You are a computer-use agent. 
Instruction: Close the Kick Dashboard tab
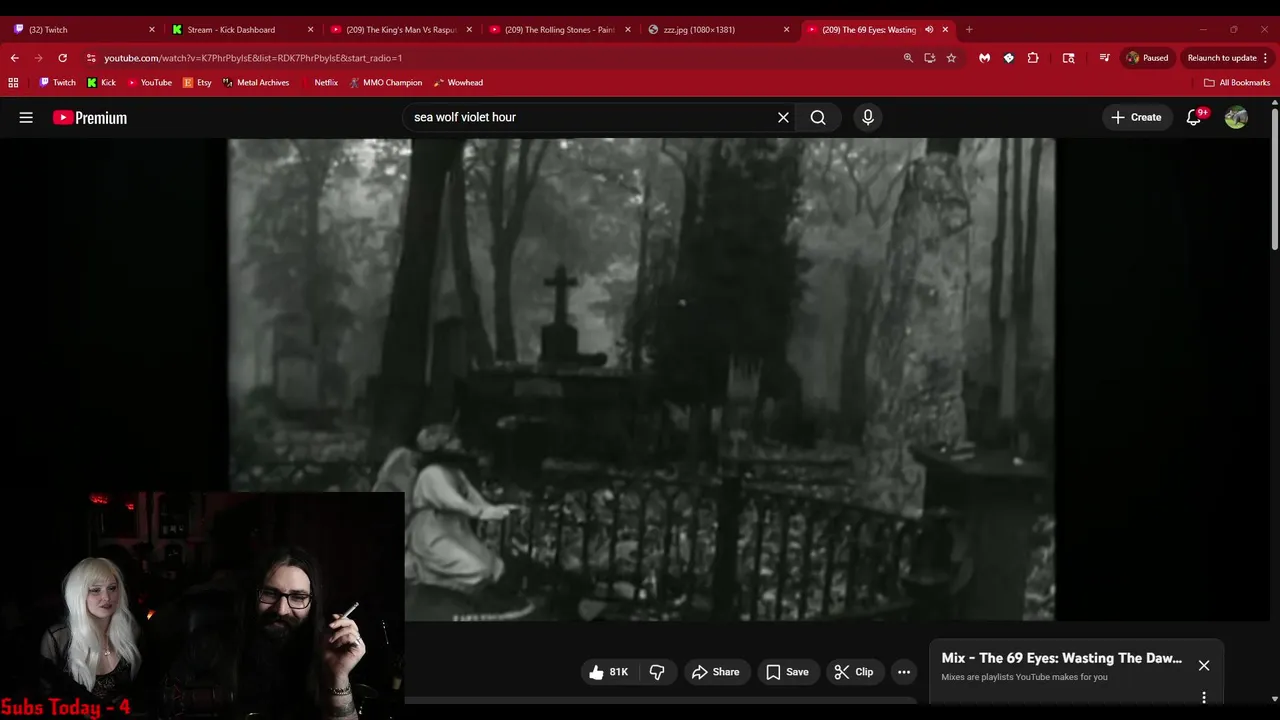[310, 30]
